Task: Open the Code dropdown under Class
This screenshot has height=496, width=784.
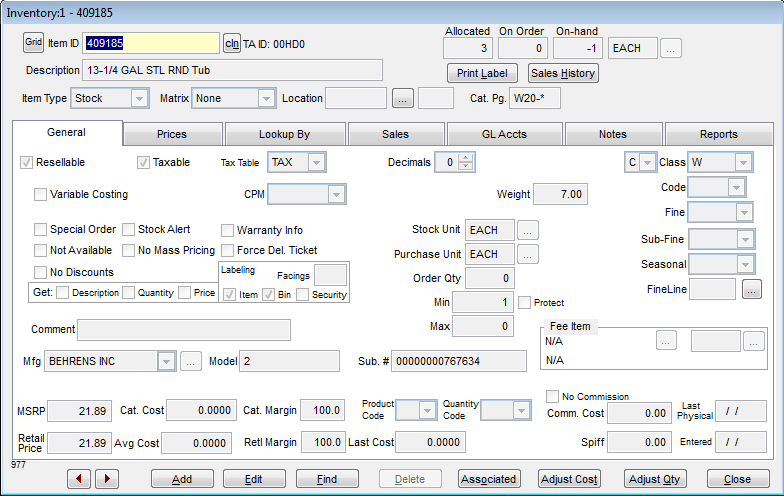Action: (736, 188)
